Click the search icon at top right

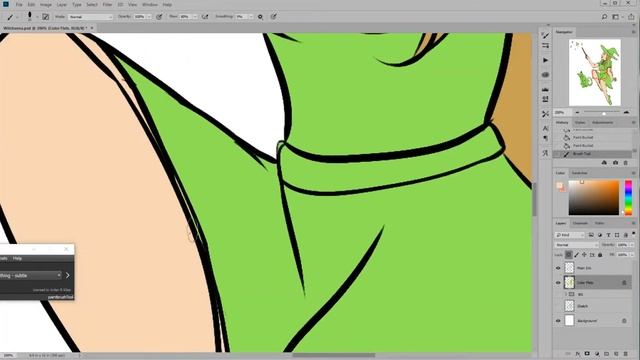(604, 17)
